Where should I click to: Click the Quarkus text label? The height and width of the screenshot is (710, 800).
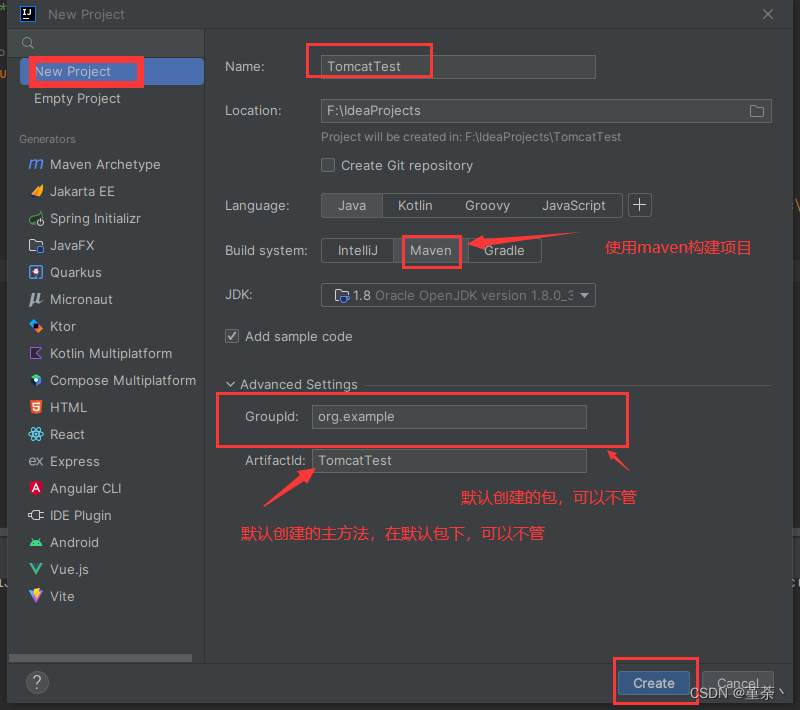coord(76,272)
